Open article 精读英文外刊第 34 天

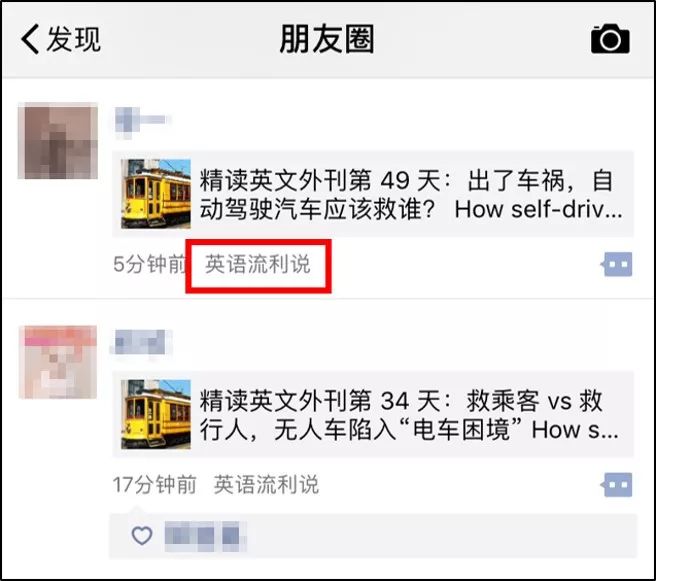click(x=373, y=414)
